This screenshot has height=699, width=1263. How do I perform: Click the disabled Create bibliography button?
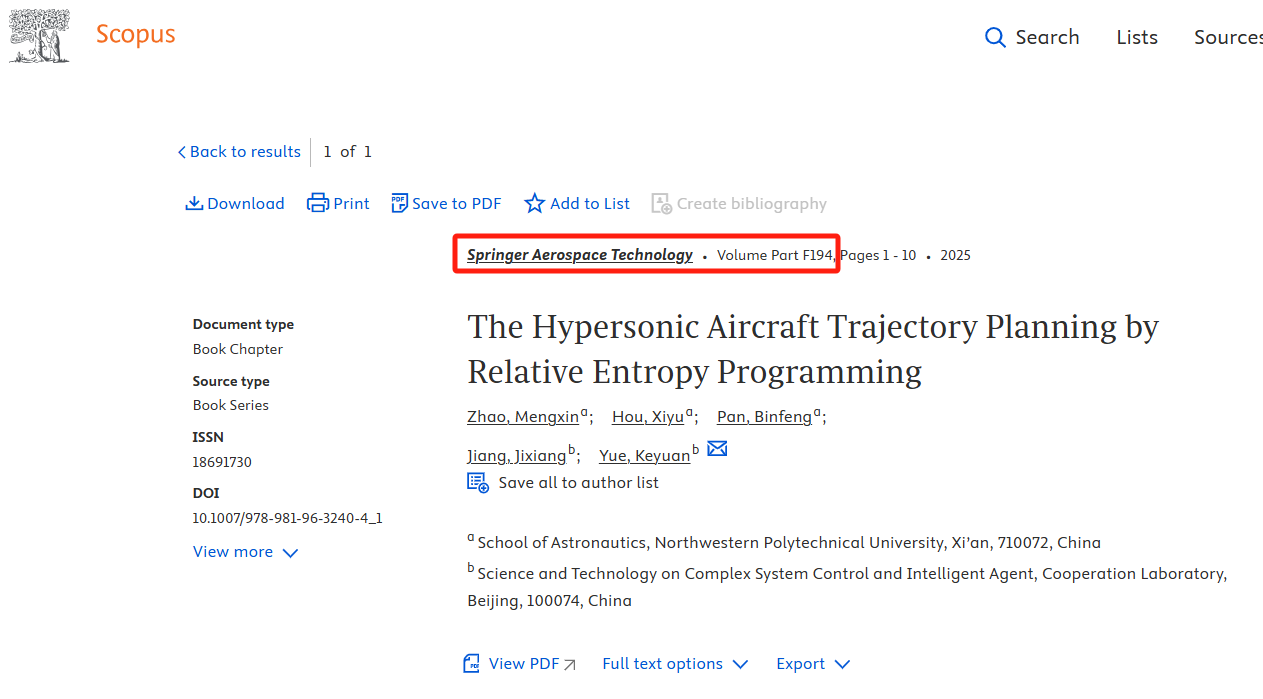coord(739,204)
